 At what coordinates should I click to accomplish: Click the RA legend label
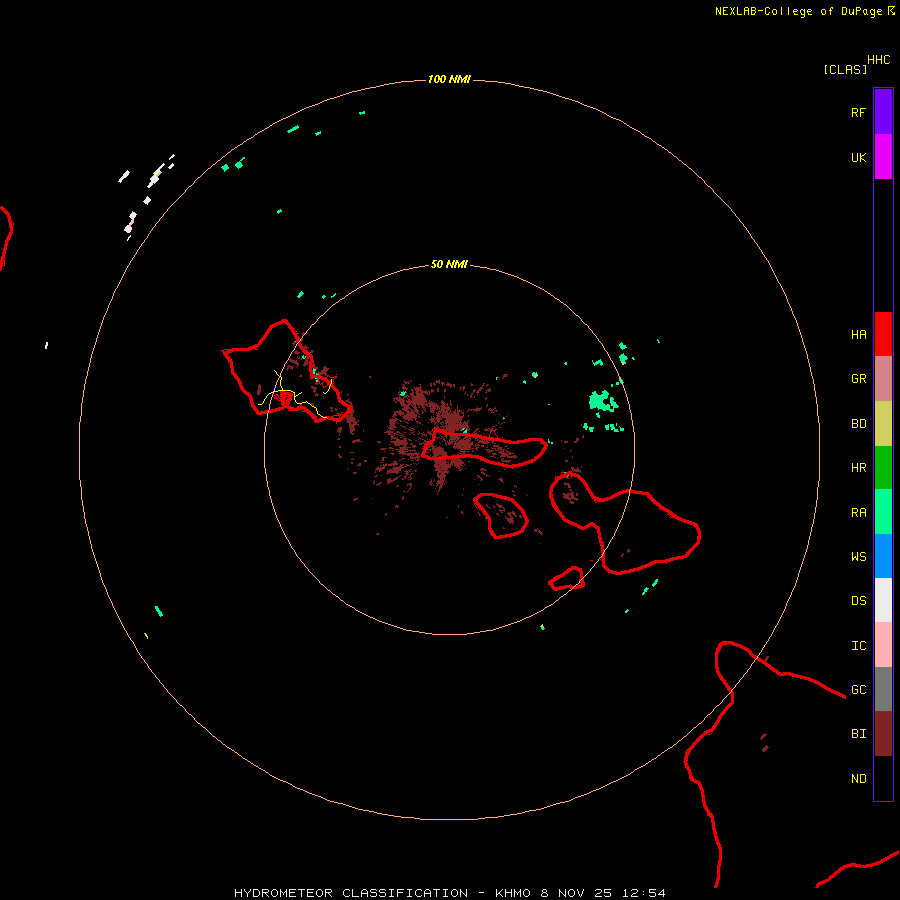click(x=858, y=513)
